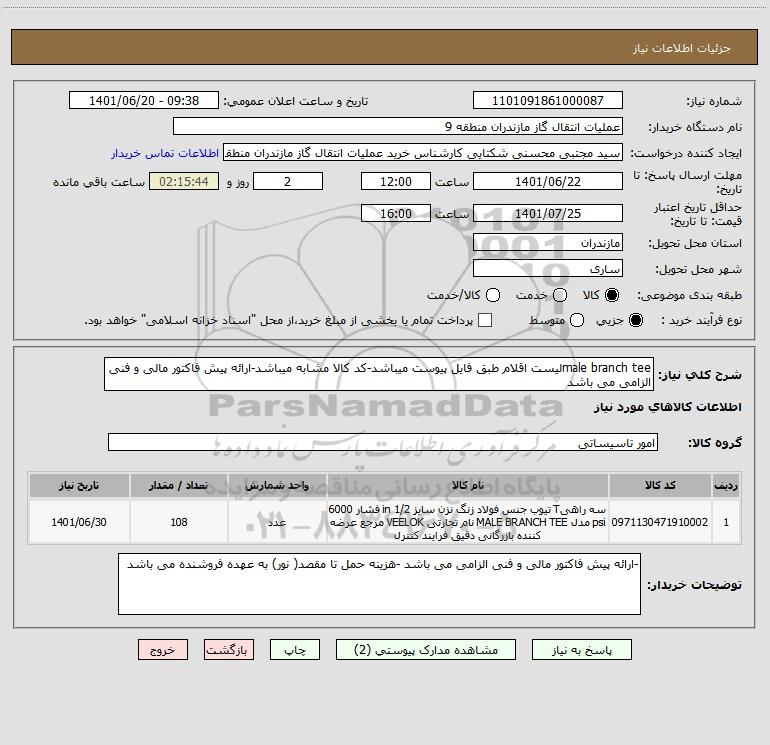
Task: Select the کالا radio button
Action: [x=612, y=295]
